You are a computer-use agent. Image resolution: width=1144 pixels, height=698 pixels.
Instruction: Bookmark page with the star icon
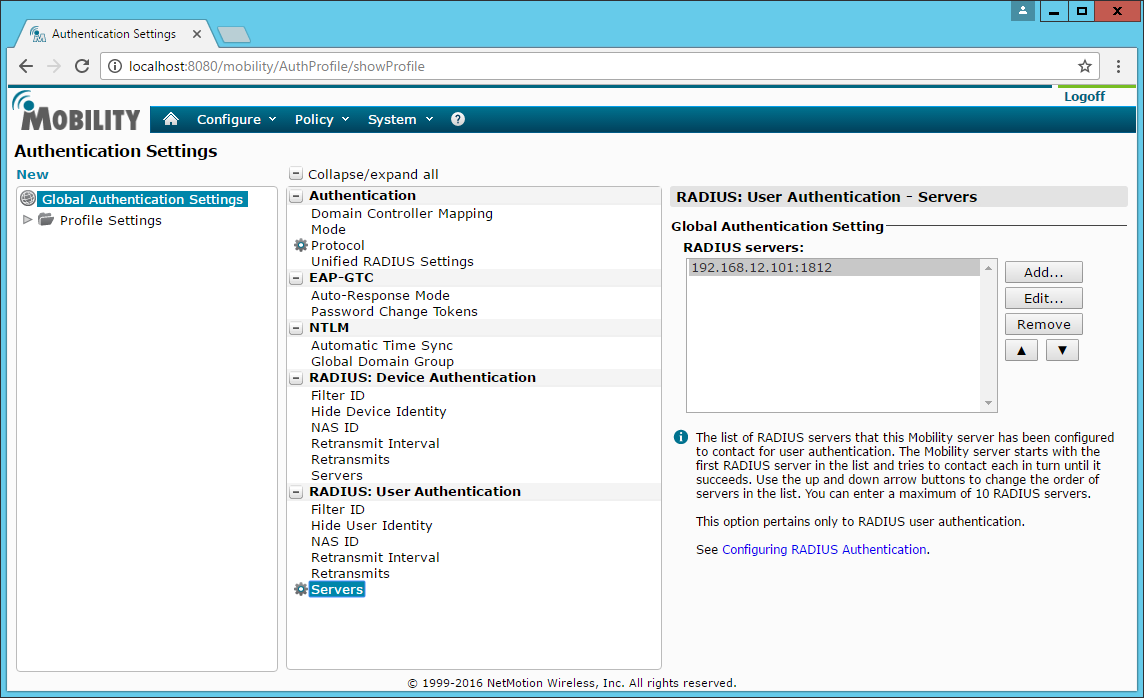click(x=1085, y=66)
